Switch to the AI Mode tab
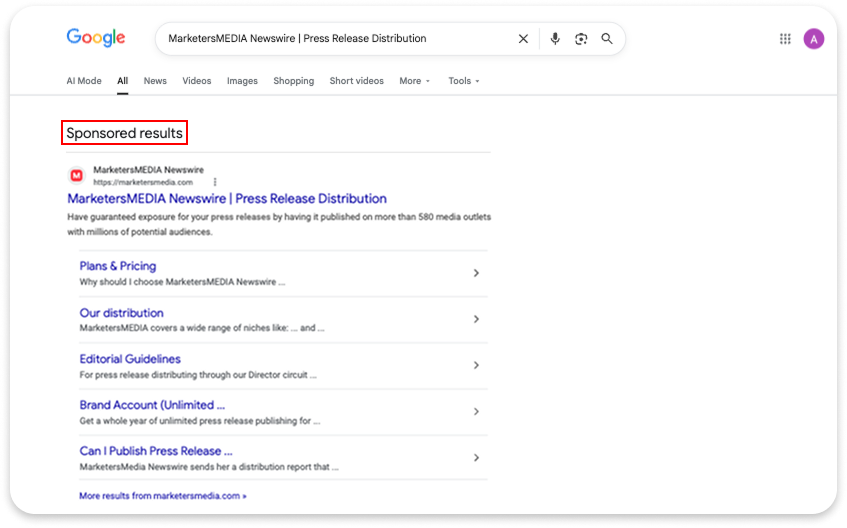Viewport: 847px width, 528px height. (x=84, y=81)
